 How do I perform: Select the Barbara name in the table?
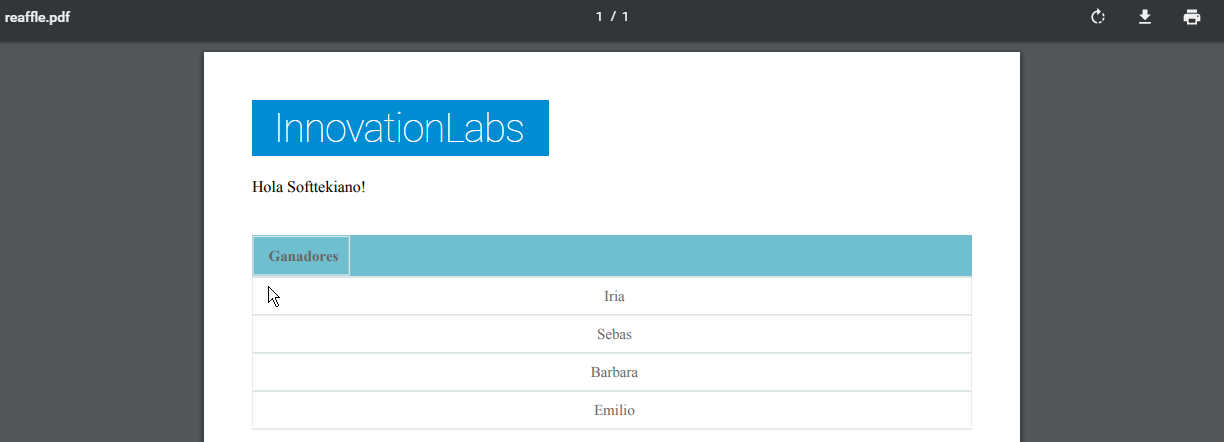[614, 373]
